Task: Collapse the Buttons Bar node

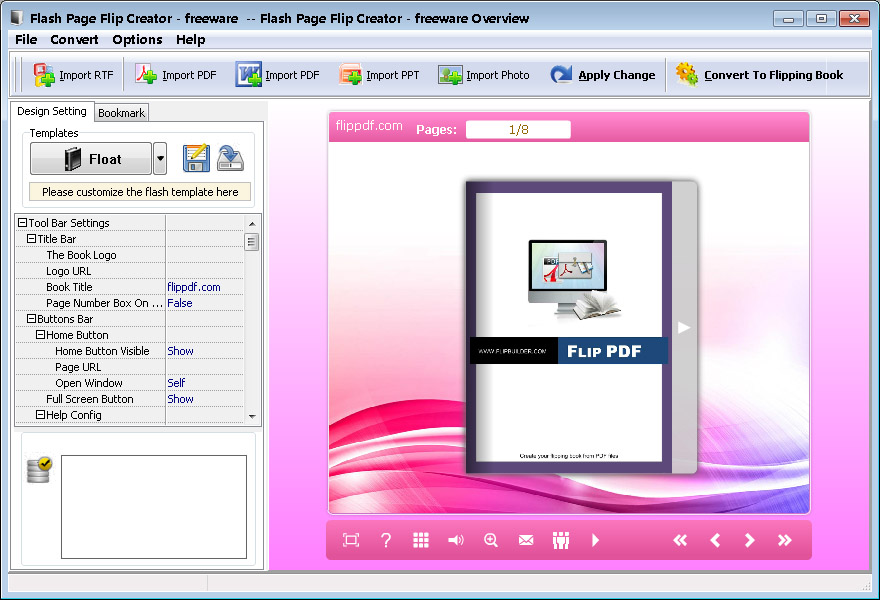Action: [x=31, y=319]
